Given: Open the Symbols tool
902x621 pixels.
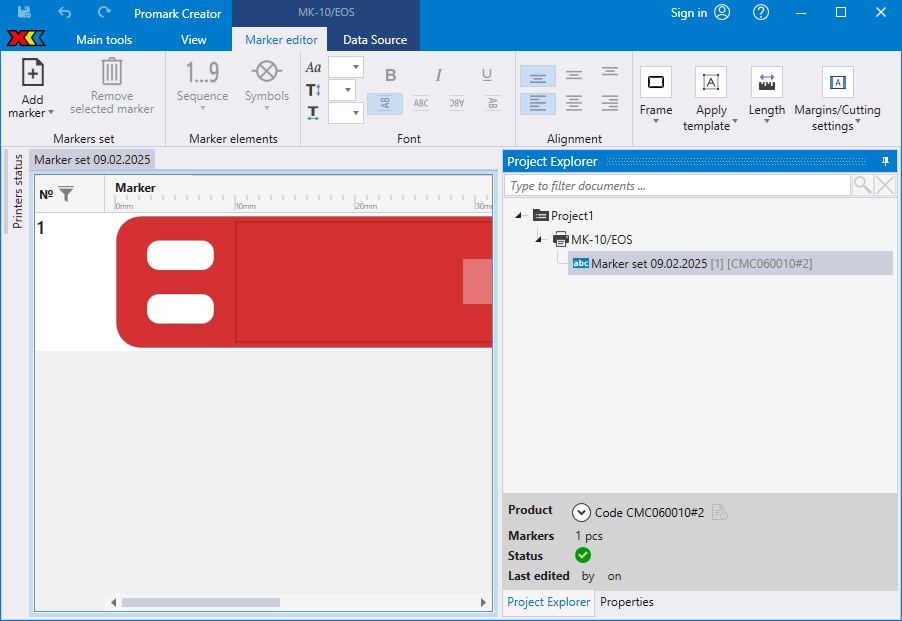Looking at the screenshot, I should click(x=266, y=85).
